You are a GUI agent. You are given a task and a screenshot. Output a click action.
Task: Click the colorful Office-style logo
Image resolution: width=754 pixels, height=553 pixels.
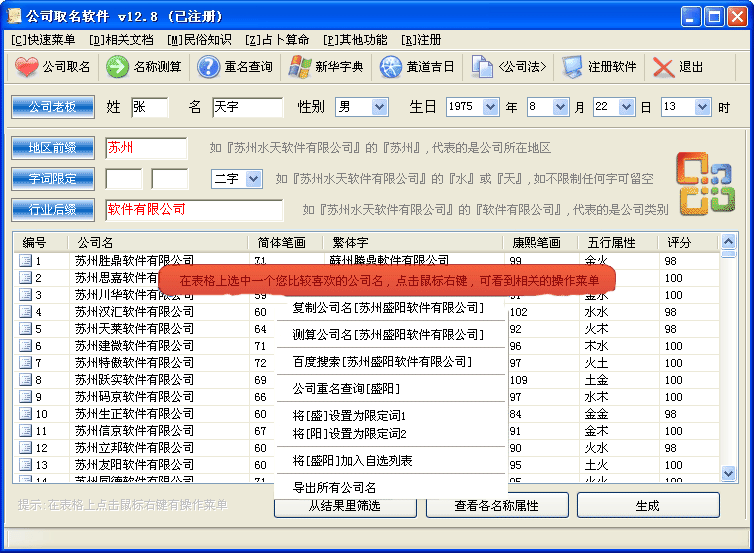tap(705, 184)
